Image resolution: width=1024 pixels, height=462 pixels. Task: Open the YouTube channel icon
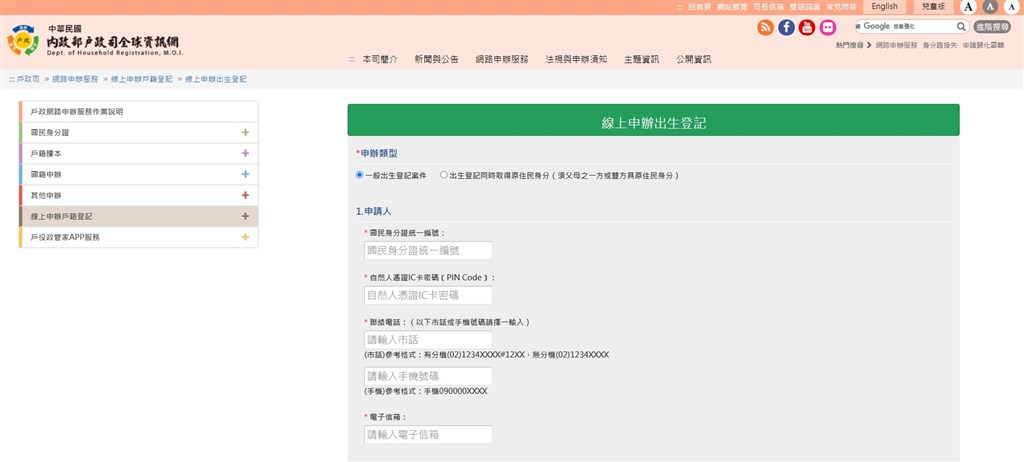tap(807, 27)
